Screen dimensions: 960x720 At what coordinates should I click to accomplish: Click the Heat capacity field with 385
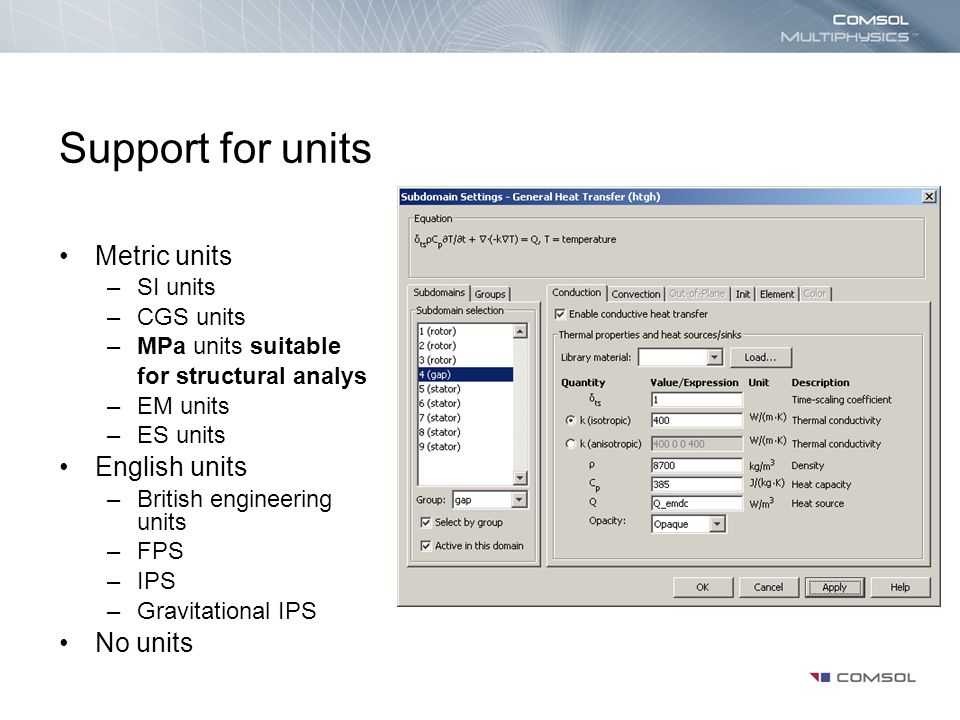tap(697, 484)
